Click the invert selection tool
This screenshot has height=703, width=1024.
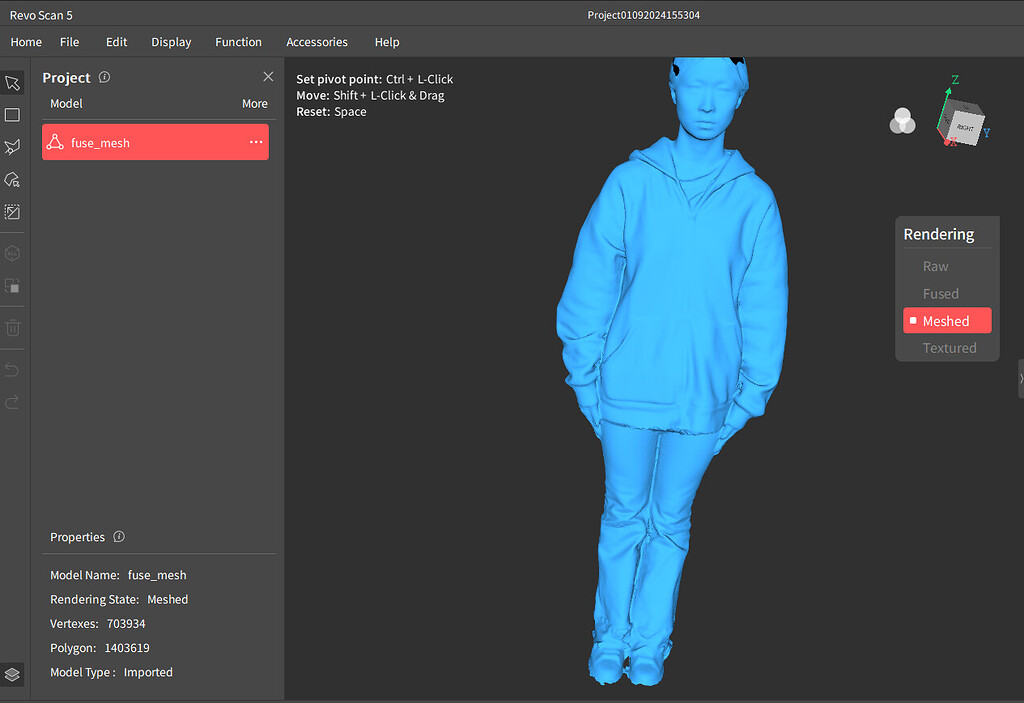[x=12, y=212]
